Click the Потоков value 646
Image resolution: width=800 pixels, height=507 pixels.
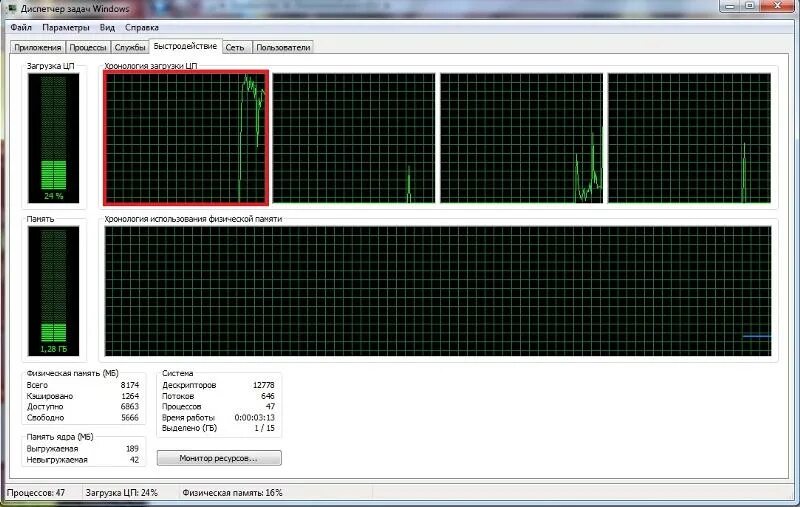tap(268, 396)
